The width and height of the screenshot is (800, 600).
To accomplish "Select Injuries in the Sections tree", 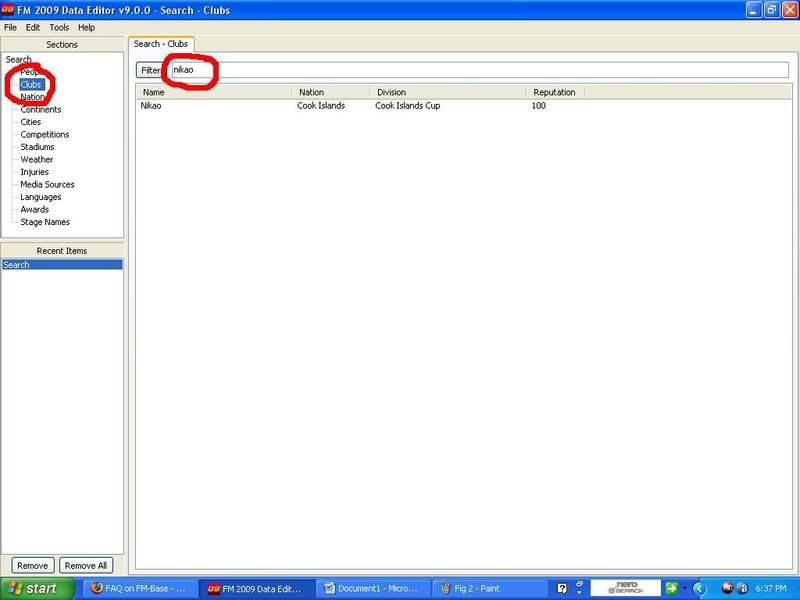I will click(x=35, y=172).
